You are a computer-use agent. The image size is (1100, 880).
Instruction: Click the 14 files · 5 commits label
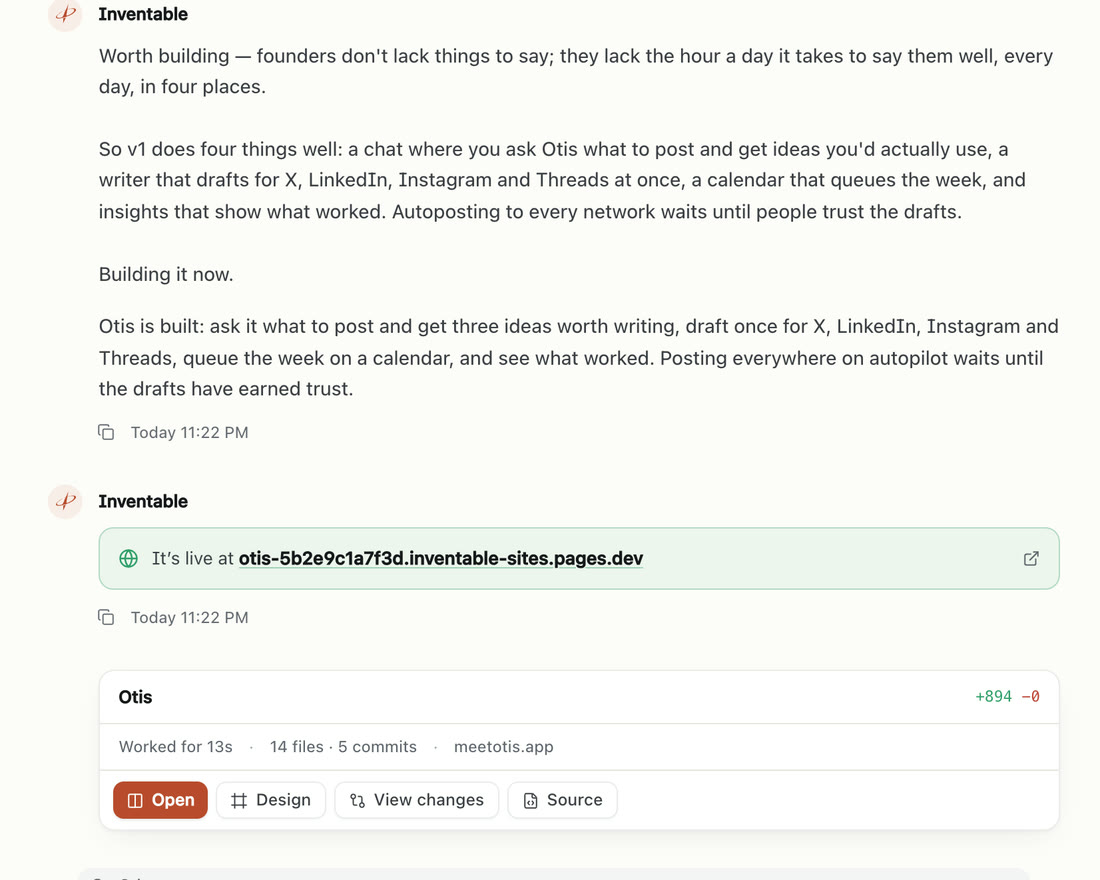click(343, 747)
